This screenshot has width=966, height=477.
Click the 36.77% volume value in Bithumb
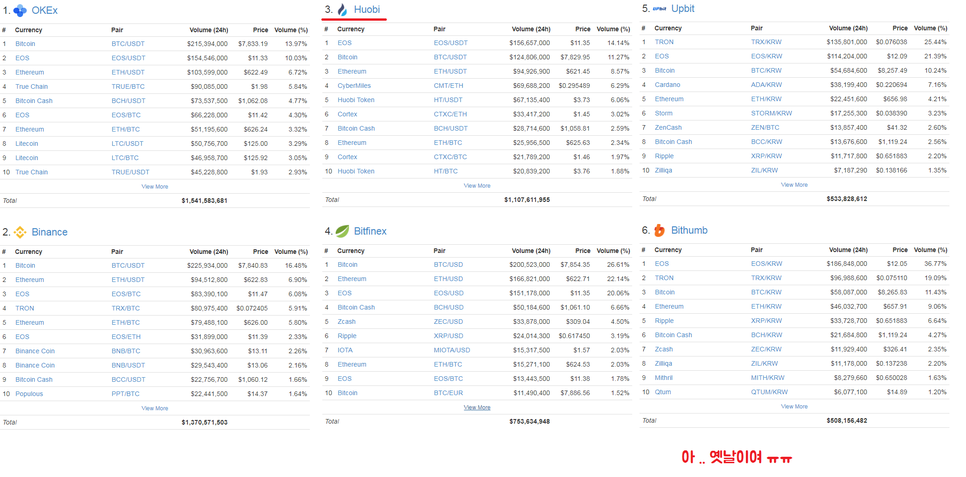click(x=936, y=264)
